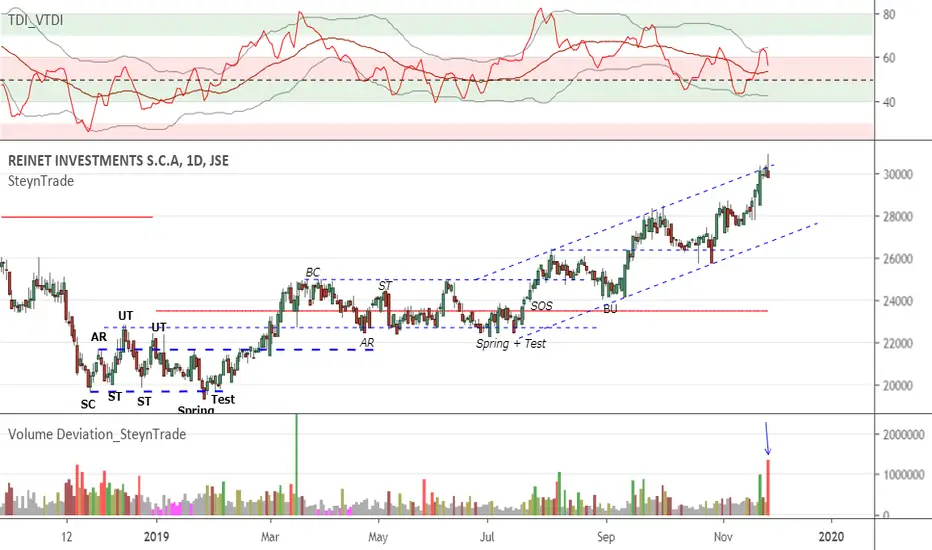Select the BC annotation on the price chart
The image size is (932, 550).
[313, 272]
